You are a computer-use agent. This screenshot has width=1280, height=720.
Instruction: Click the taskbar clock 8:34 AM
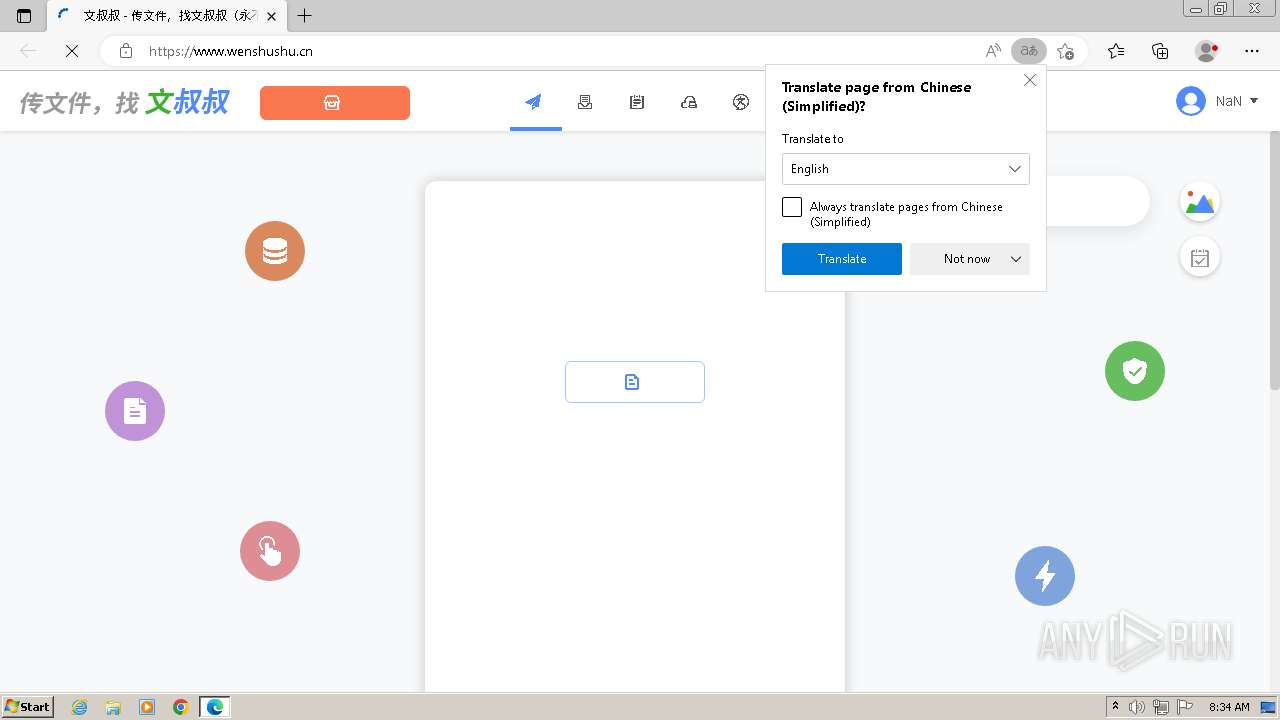pos(1229,707)
